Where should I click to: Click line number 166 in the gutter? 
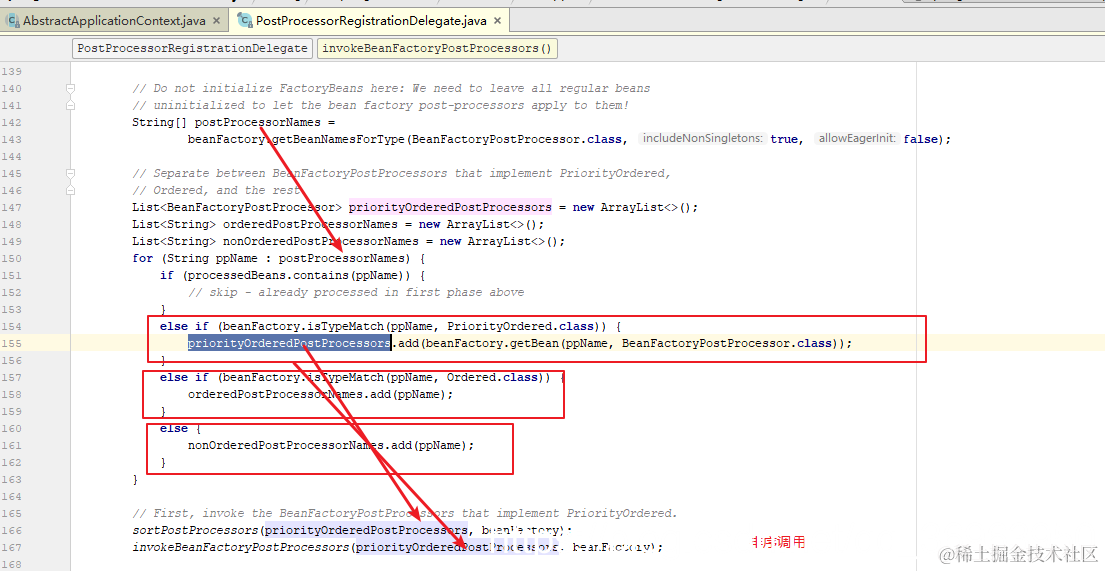[11, 530]
